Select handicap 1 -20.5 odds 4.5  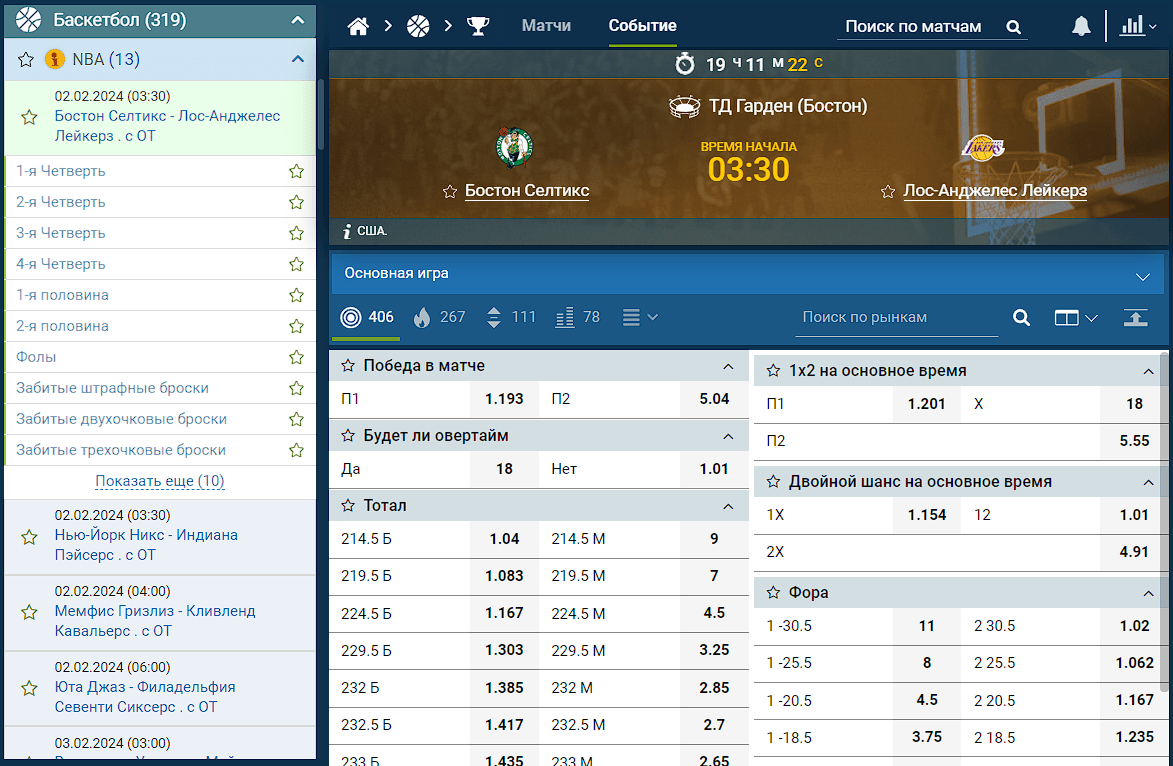(x=927, y=700)
